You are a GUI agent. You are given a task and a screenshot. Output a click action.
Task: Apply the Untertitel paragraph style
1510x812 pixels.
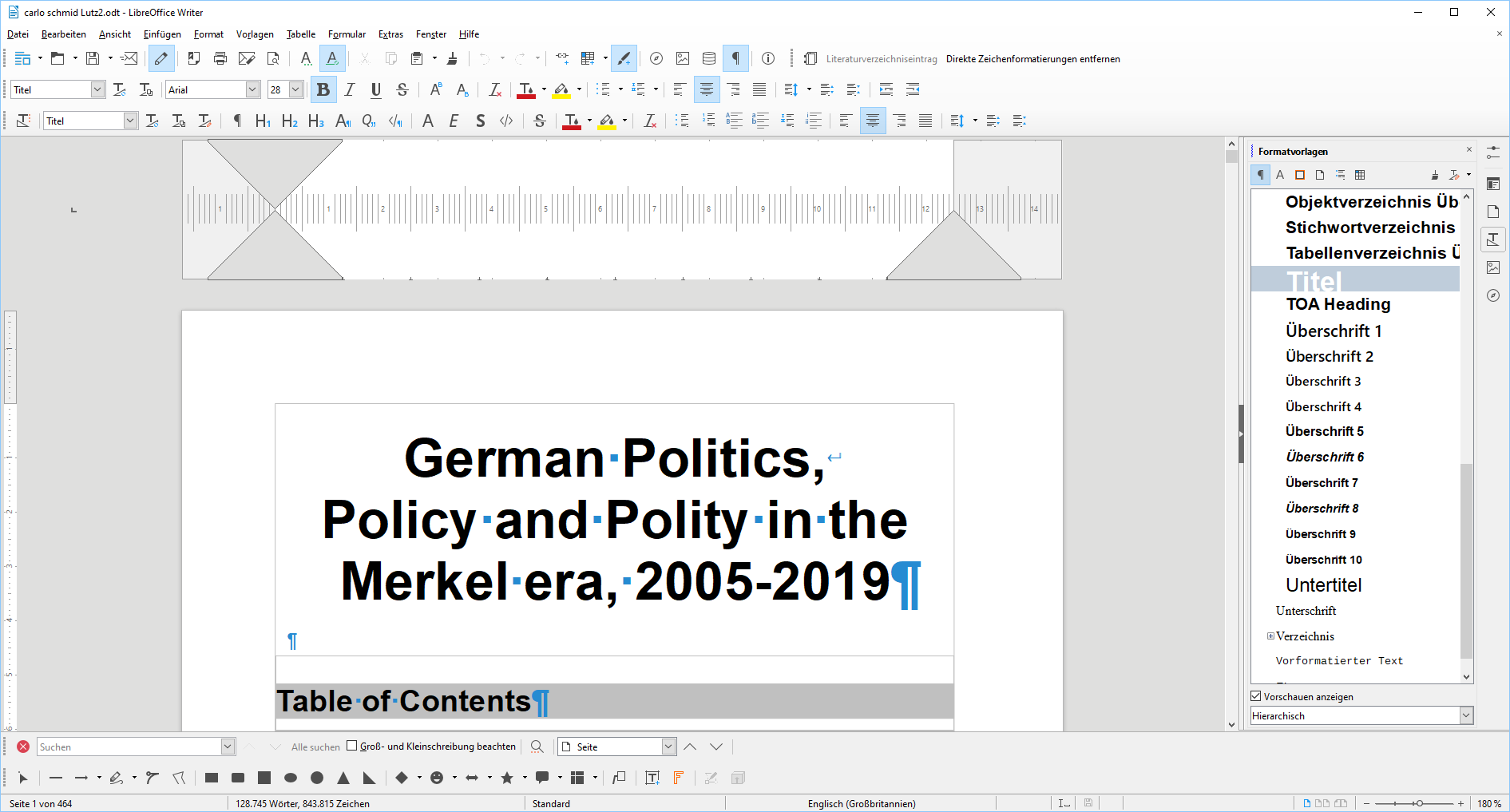coord(1323,585)
